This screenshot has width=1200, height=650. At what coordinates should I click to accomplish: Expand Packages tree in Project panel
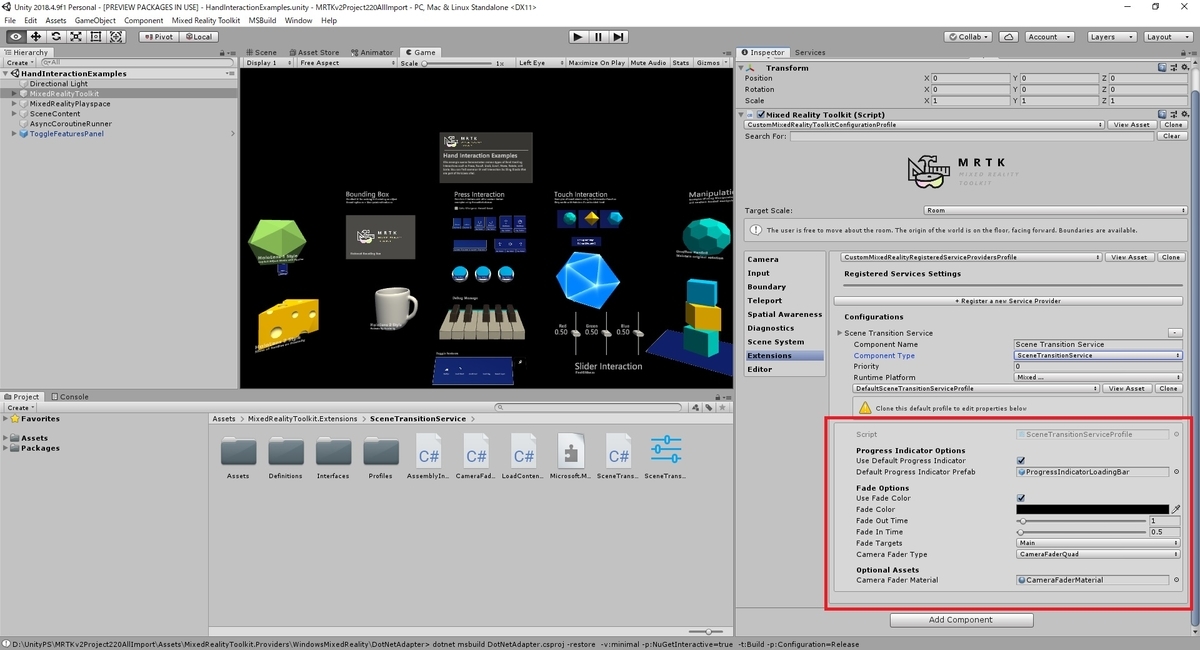click(7, 448)
